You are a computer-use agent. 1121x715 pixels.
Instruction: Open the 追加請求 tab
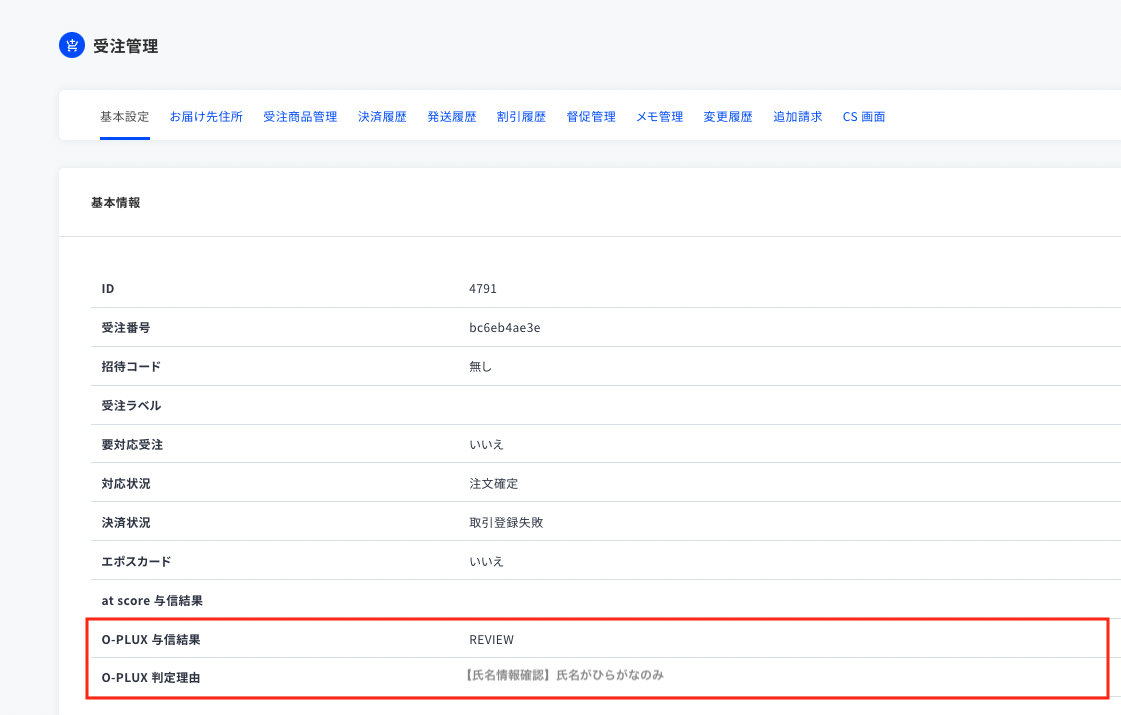point(798,117)
